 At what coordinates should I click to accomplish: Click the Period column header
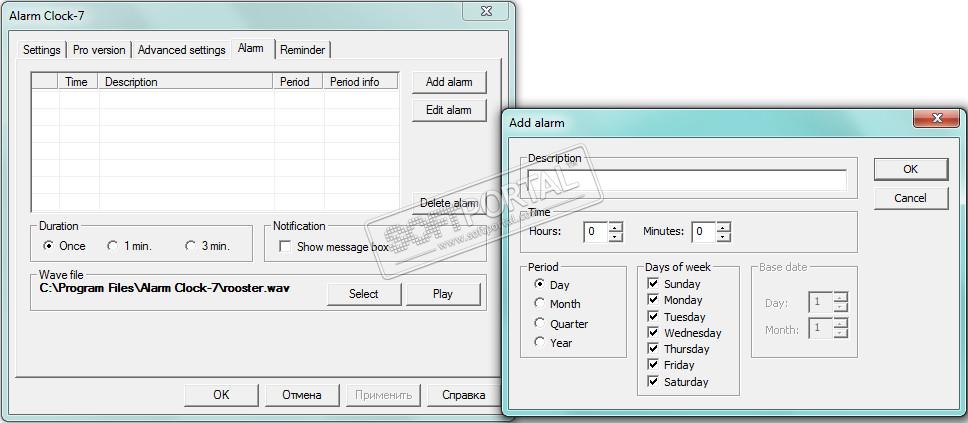[298, 82]
